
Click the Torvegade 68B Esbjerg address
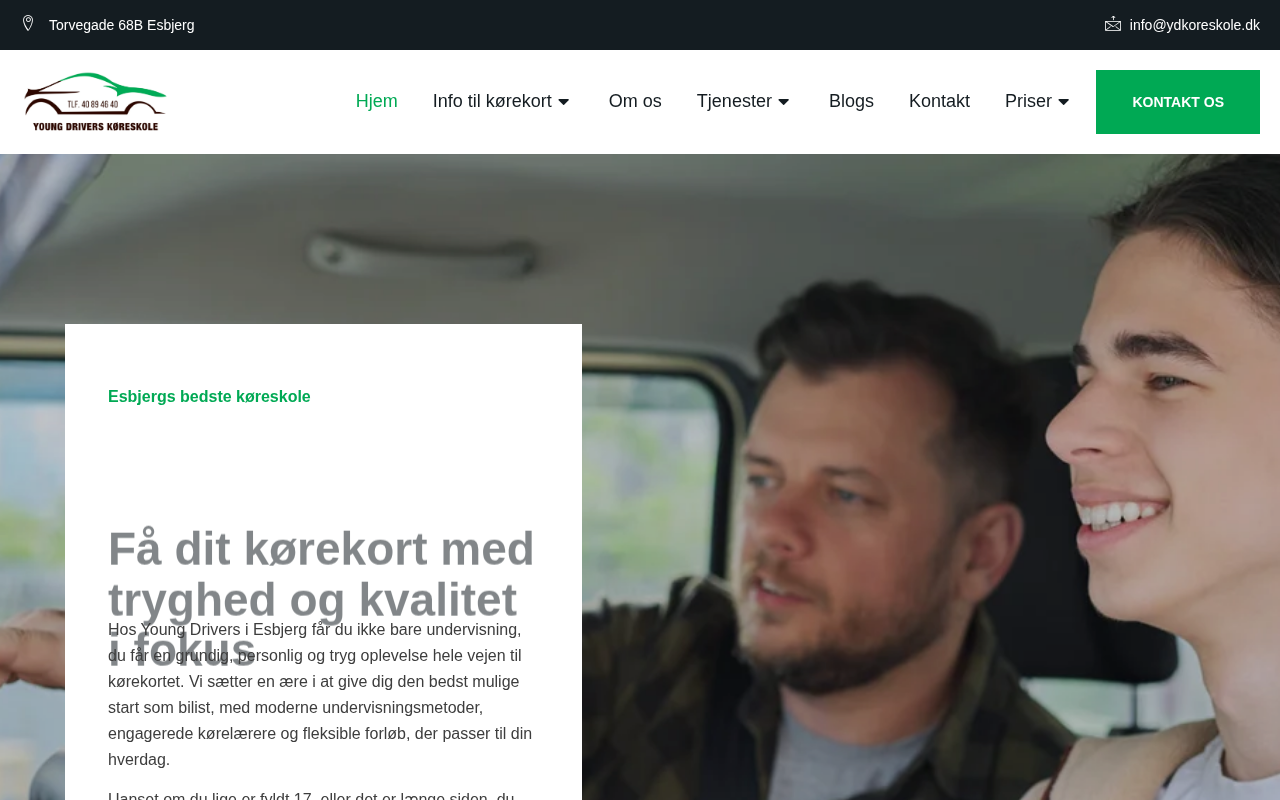(122, 25)
